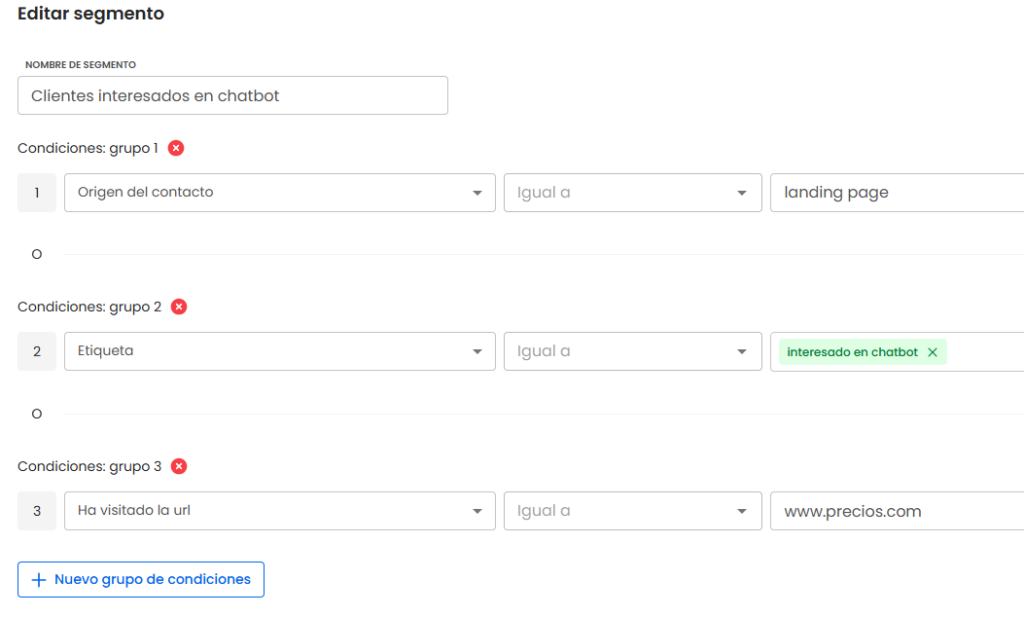Click the 'interesado en chatbot' green tag chip
Viewport: 1024px width, 617px height.
[852, 352]
